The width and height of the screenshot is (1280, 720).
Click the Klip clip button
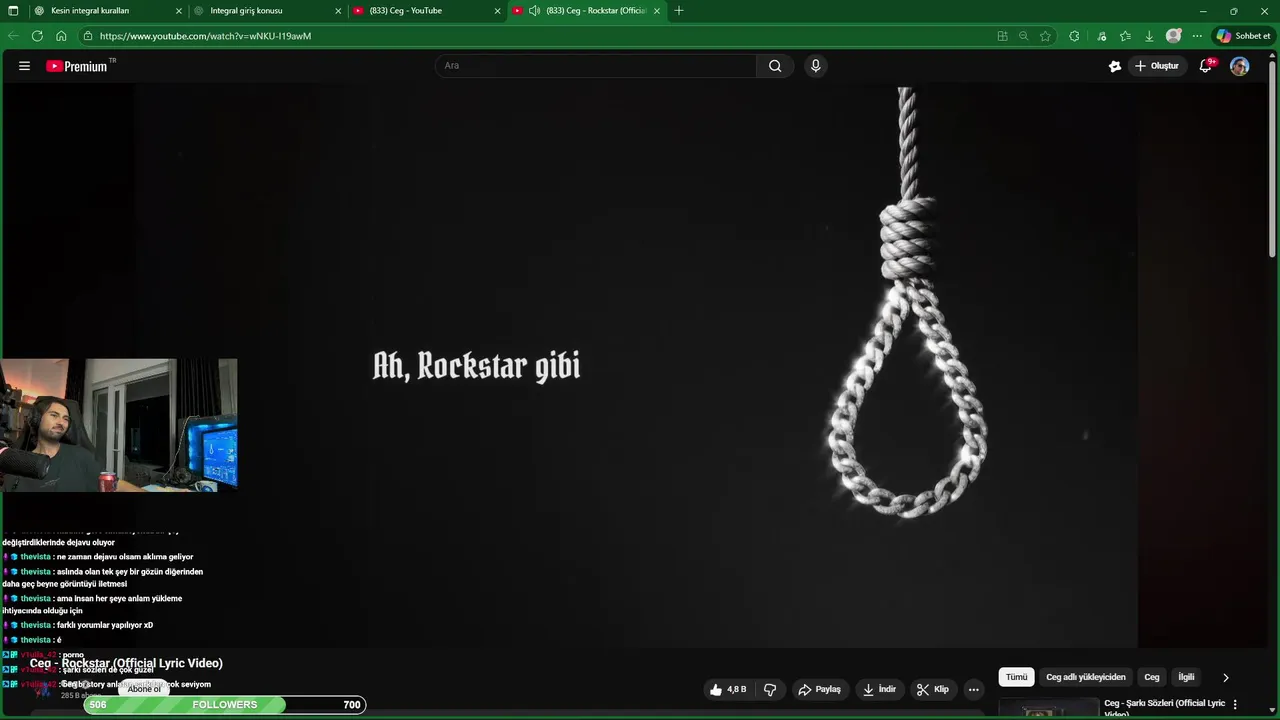point(933,689)
